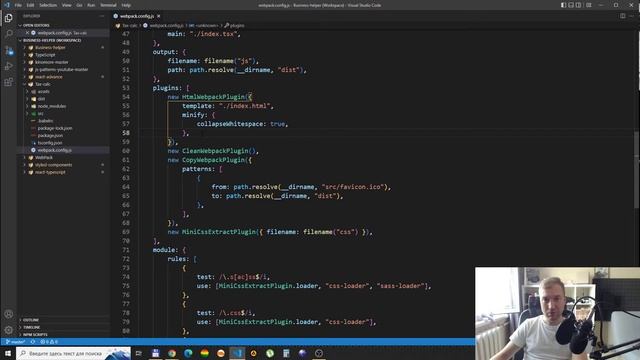Customize layout from the title bar
The height and width of the screenshot is (360, 640).
click(x=589, y=5)
